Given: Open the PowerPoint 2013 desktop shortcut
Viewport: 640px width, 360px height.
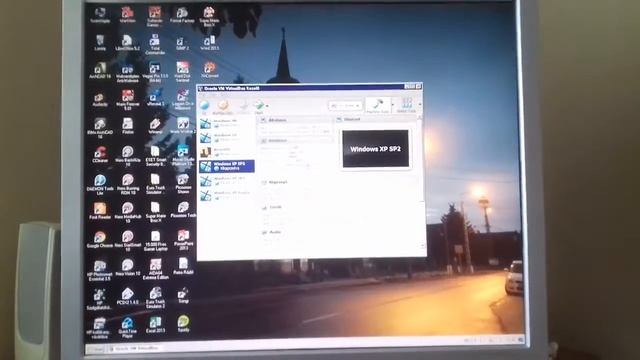Looking at the screenshot, I should [x=183, y=240].
